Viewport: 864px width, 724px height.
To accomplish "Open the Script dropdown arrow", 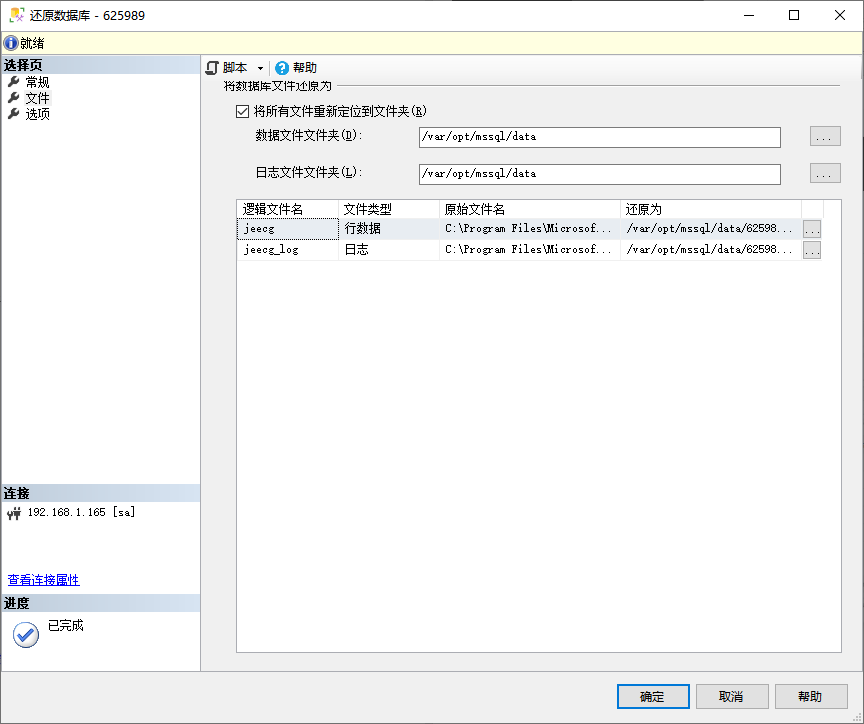I will coord(260,68).
